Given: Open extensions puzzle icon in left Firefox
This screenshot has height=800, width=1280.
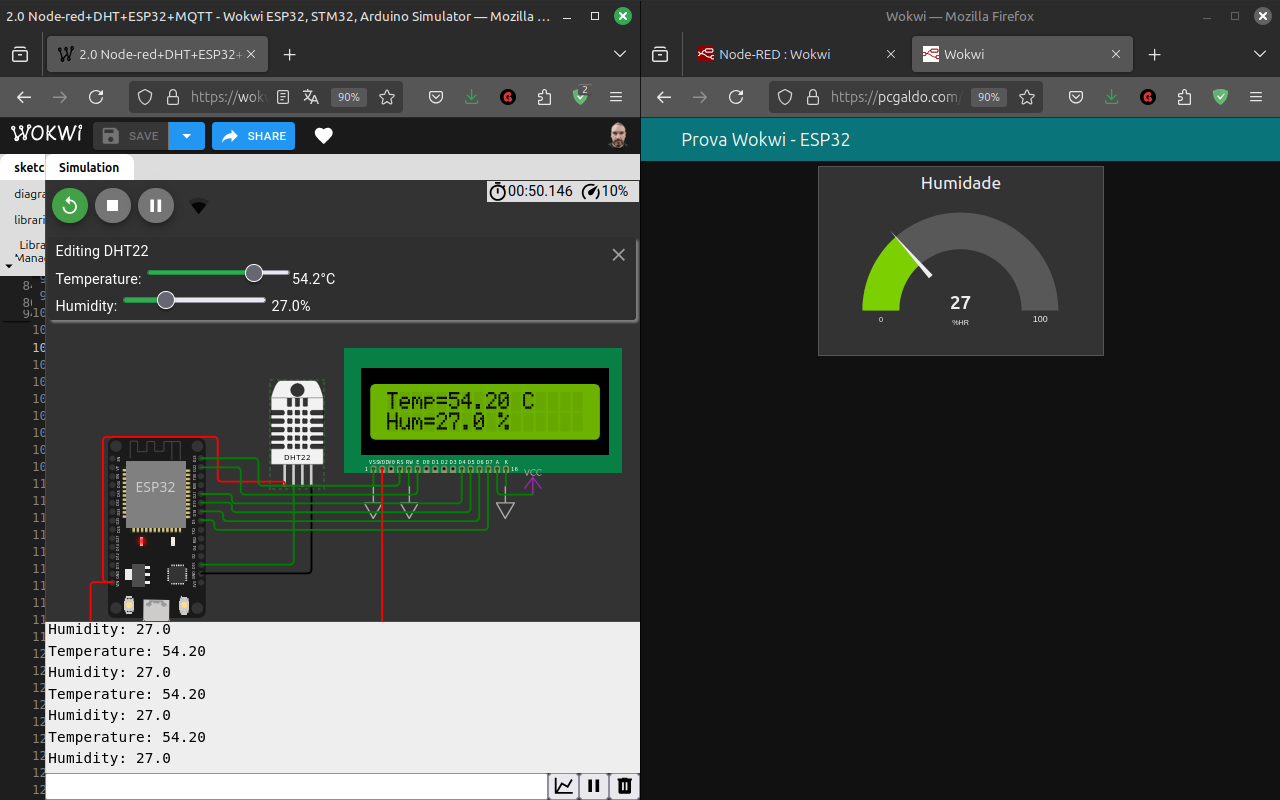Looking at the screenshot, I should click(x=544, y=97).
